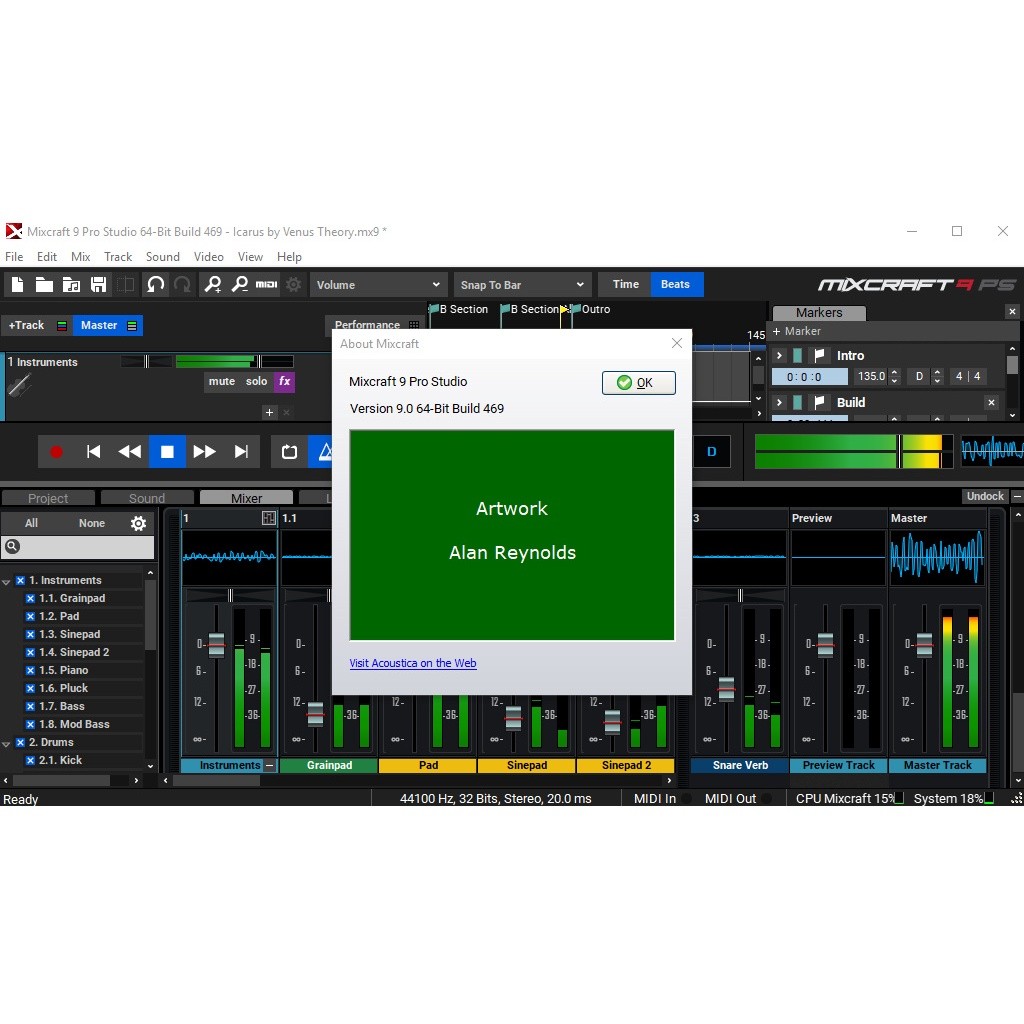Click the Save Project icon
Screen dimensions: 1024x1024
(x=98, y=284)
